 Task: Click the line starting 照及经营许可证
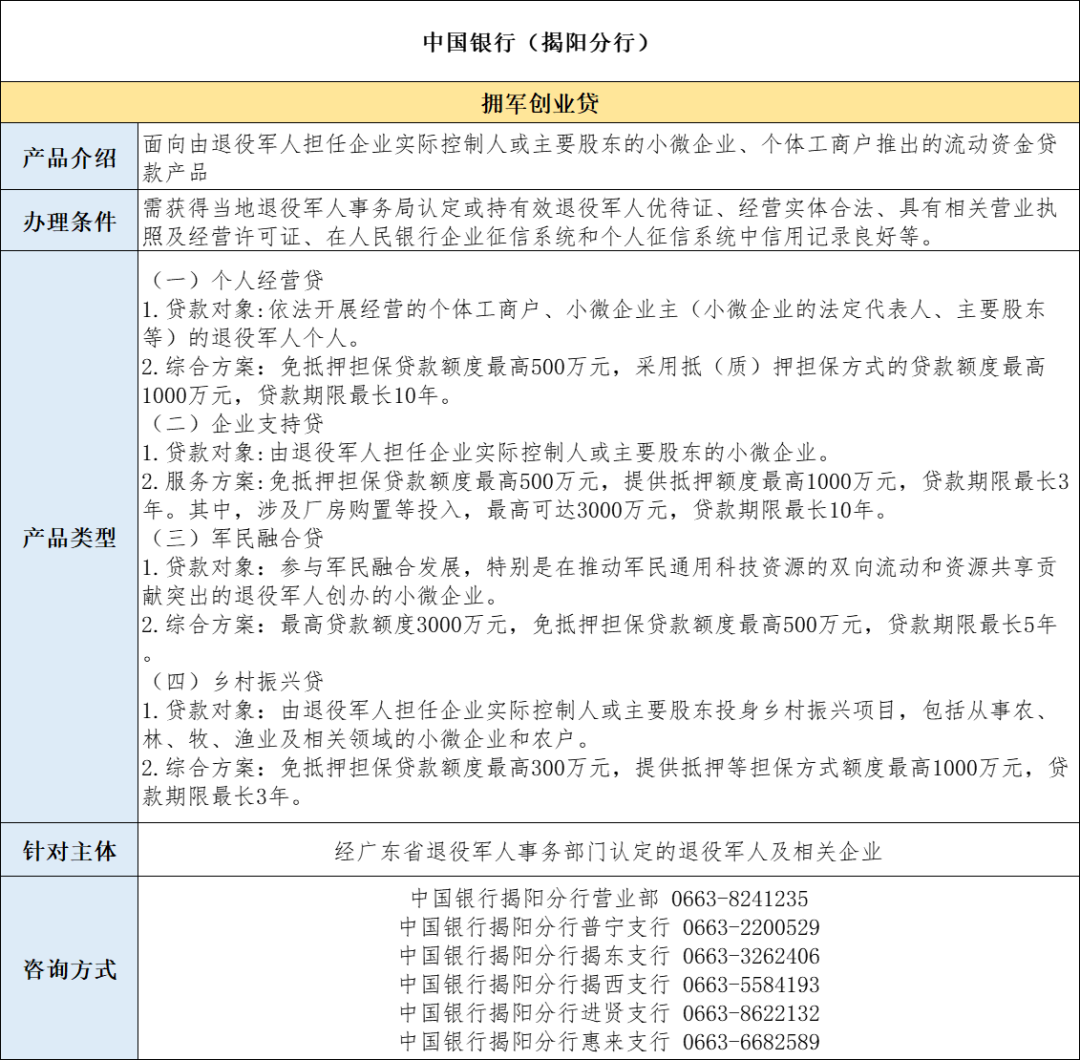539,236
